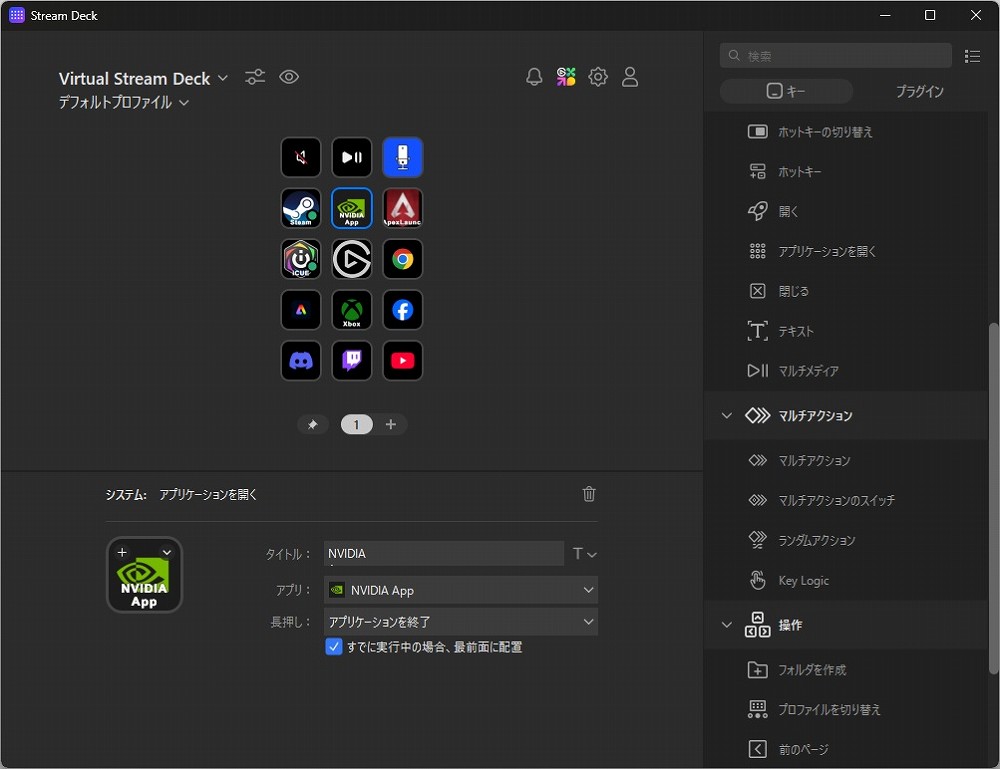
Task: Click plus on key icon preview
Action: click(122, 552)
